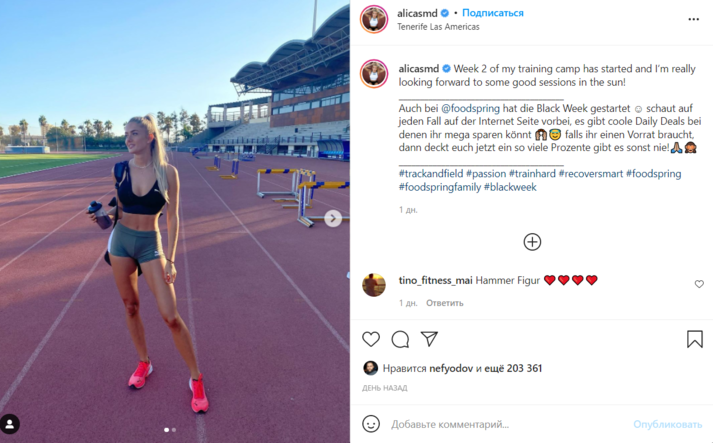
Task: Click the Подписаться follow link
Action: pos(493,13)
